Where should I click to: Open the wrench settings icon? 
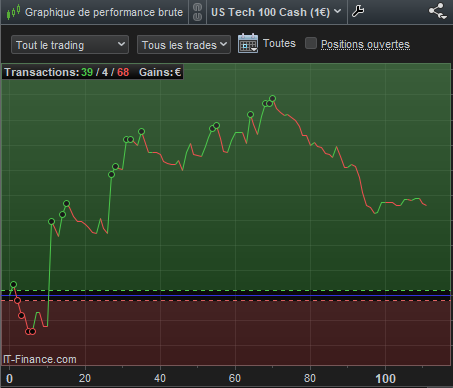pos(358,12)
